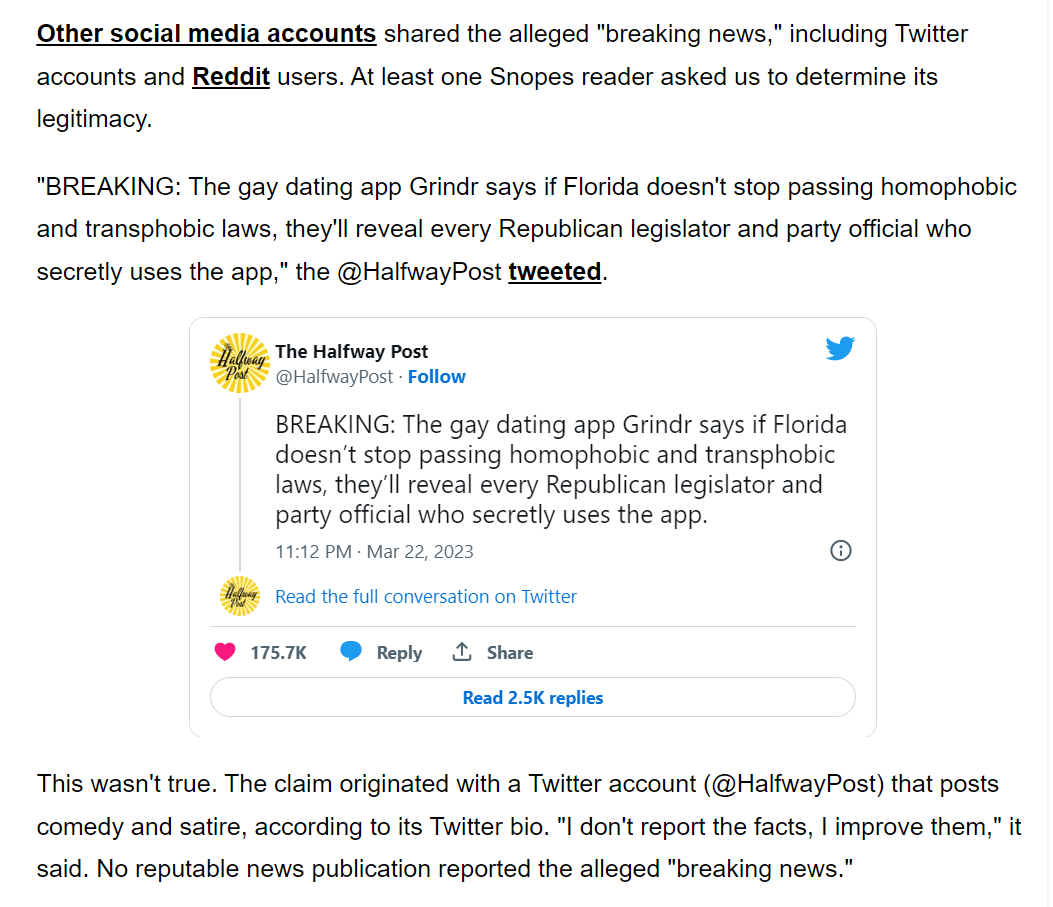
Task: Like the tweet with heart icon
Action: point(225,652)
